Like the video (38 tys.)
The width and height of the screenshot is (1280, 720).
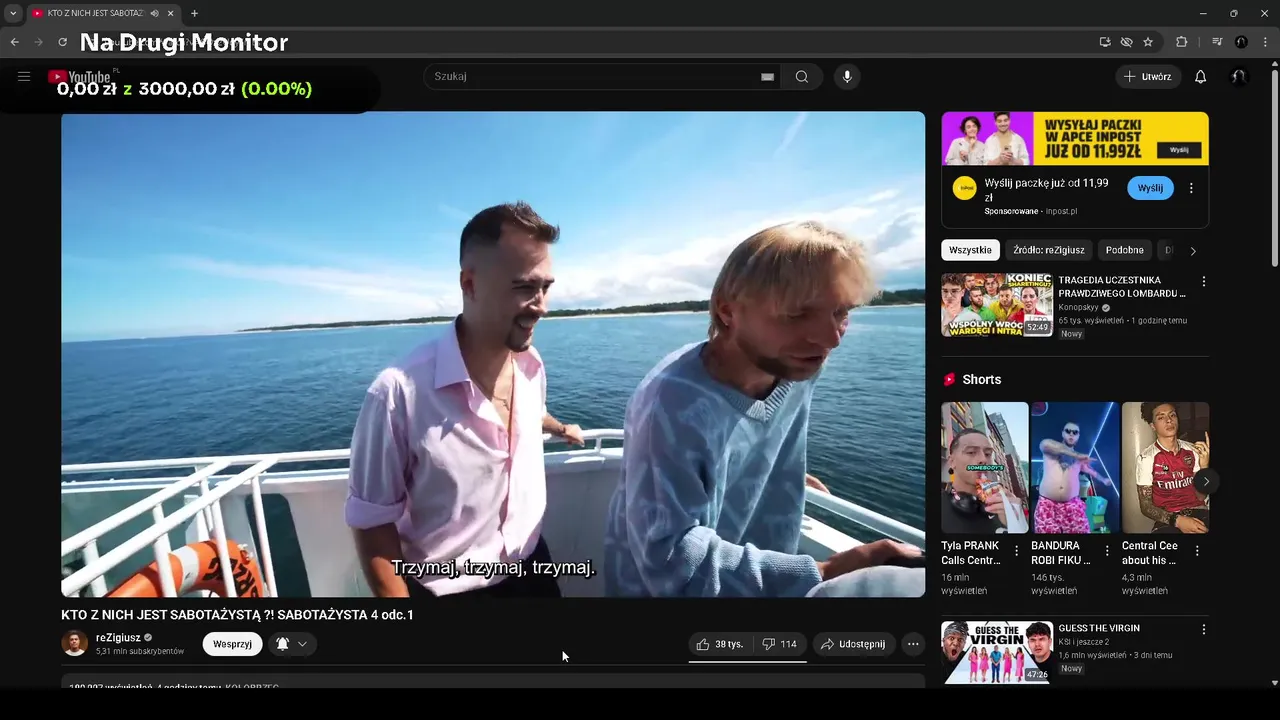tap(720, 644)
